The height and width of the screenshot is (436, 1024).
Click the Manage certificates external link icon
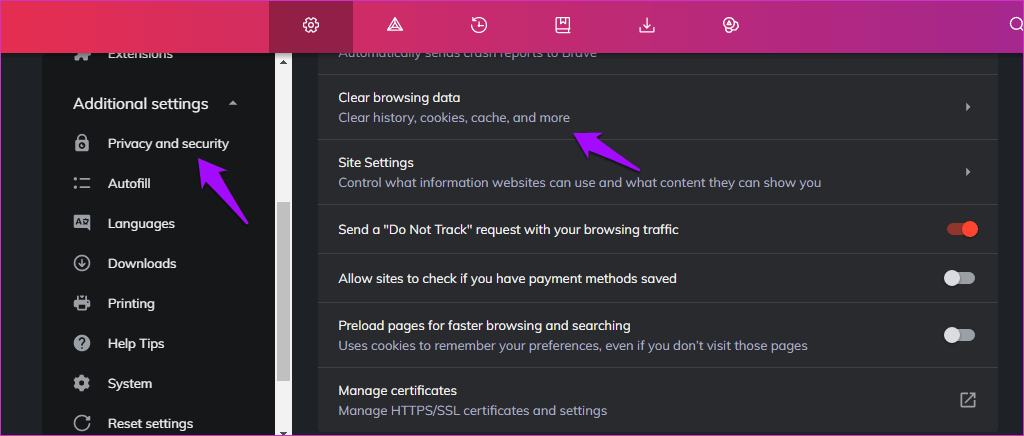click(967, 400)
